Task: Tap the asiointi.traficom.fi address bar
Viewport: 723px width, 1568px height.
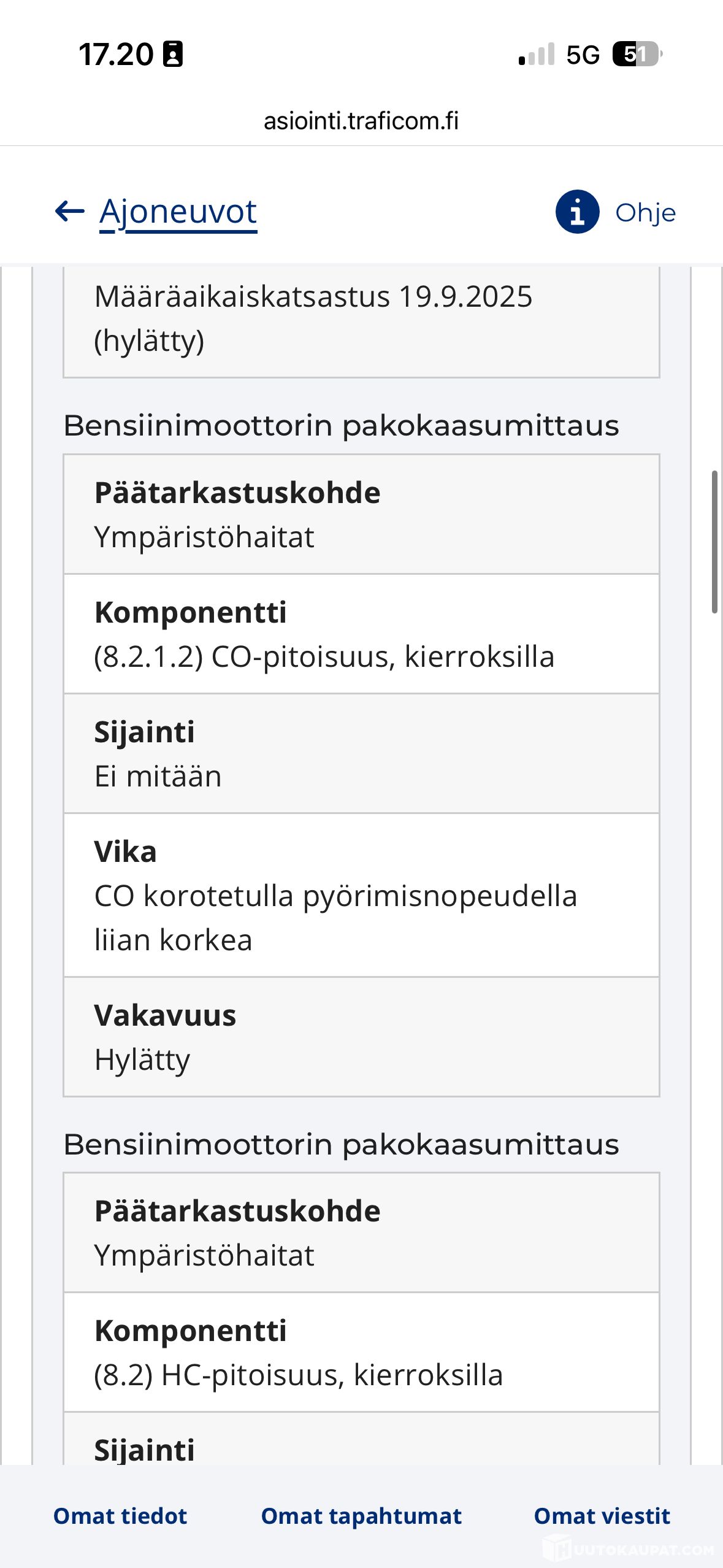Action: [x=361, y=121]
